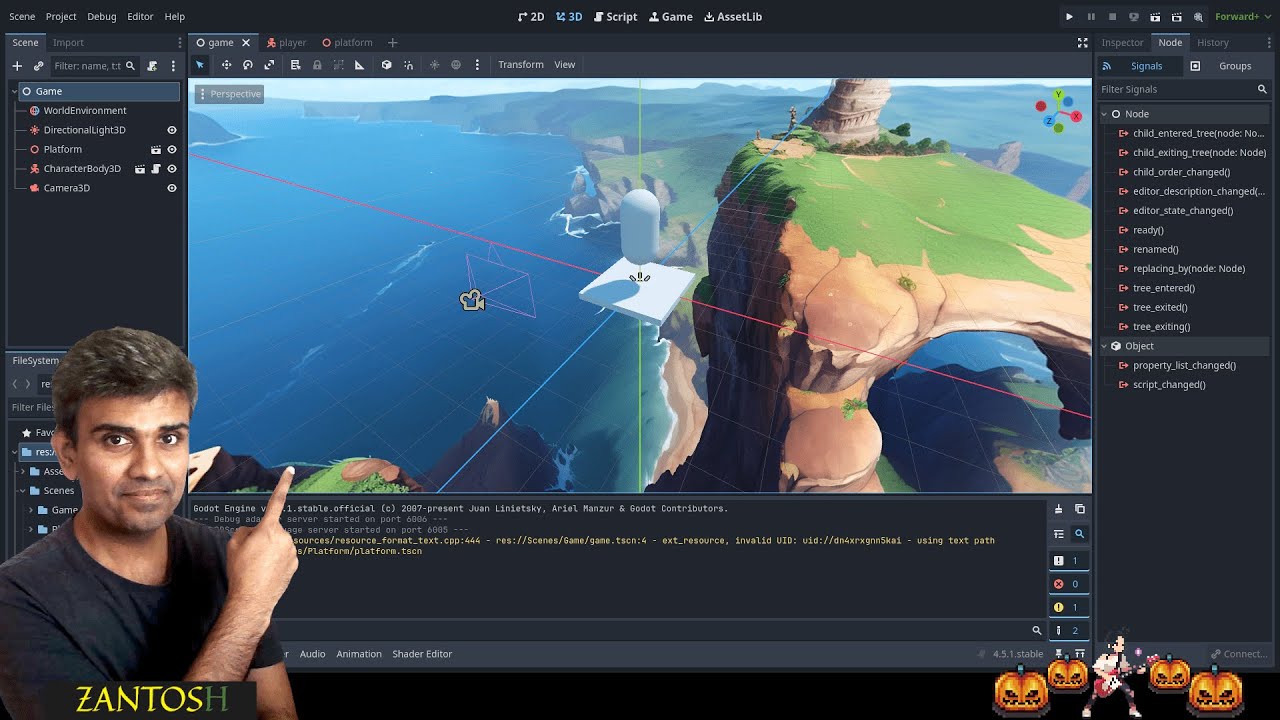Viewport: 1280px width, 720px height.
Task: Open the View menu in viewport toolbar
Action: (565, 65)
